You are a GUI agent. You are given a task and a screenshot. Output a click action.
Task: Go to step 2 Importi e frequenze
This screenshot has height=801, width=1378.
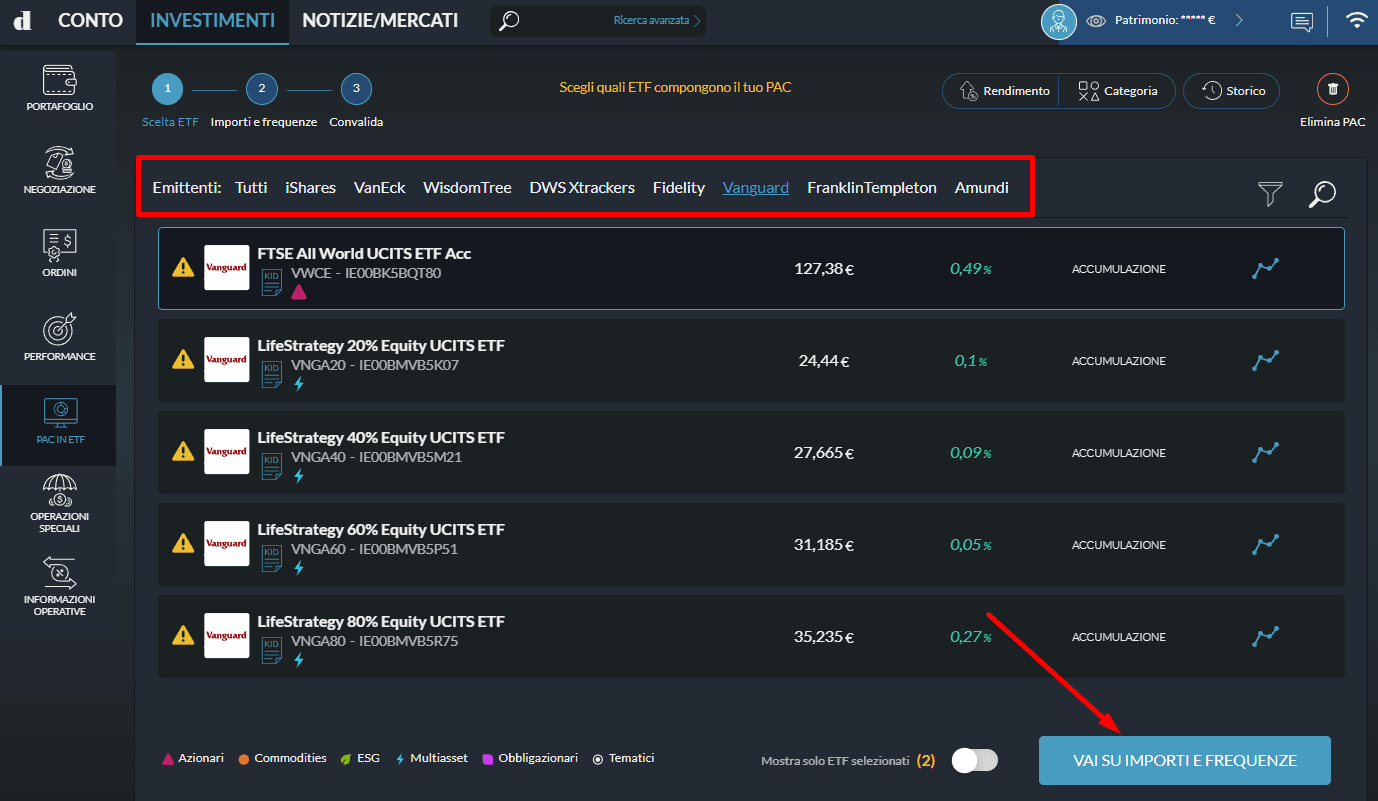tap(262, 90)
